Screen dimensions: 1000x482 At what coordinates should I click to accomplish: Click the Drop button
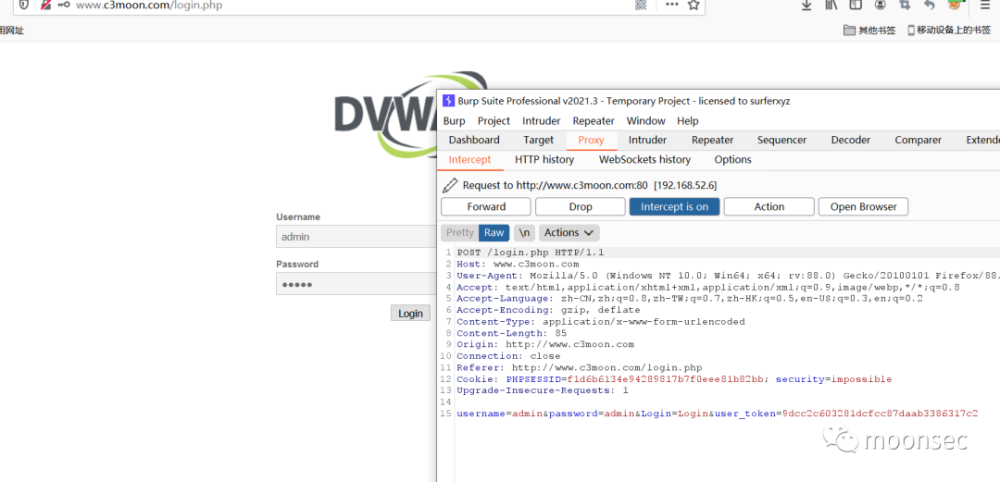[x=580, y=207]
